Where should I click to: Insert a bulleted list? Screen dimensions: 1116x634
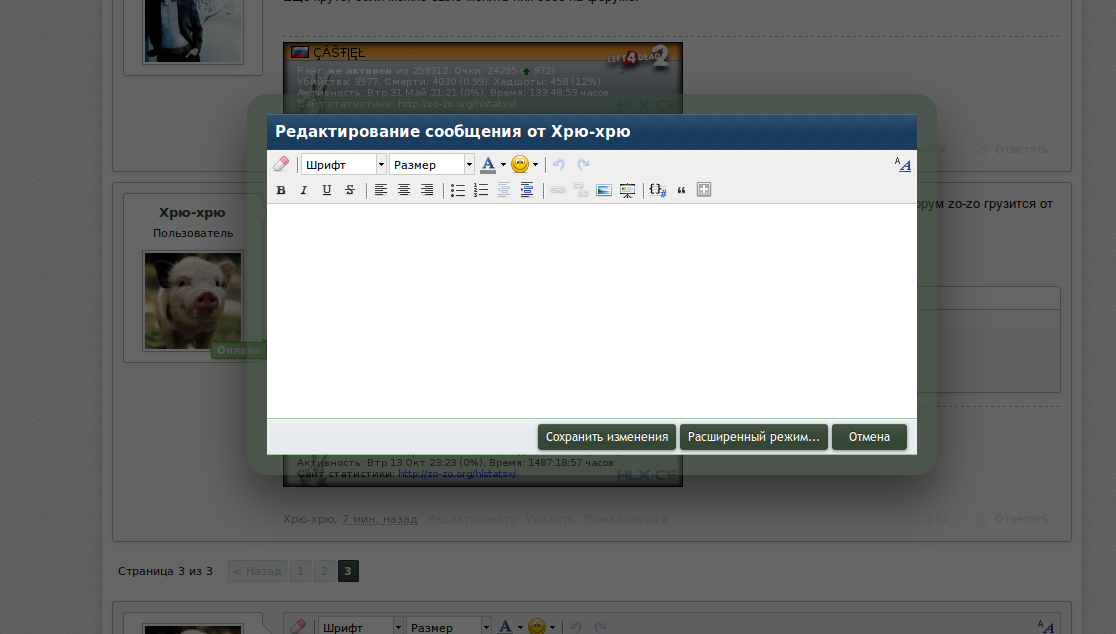point(458,190)
